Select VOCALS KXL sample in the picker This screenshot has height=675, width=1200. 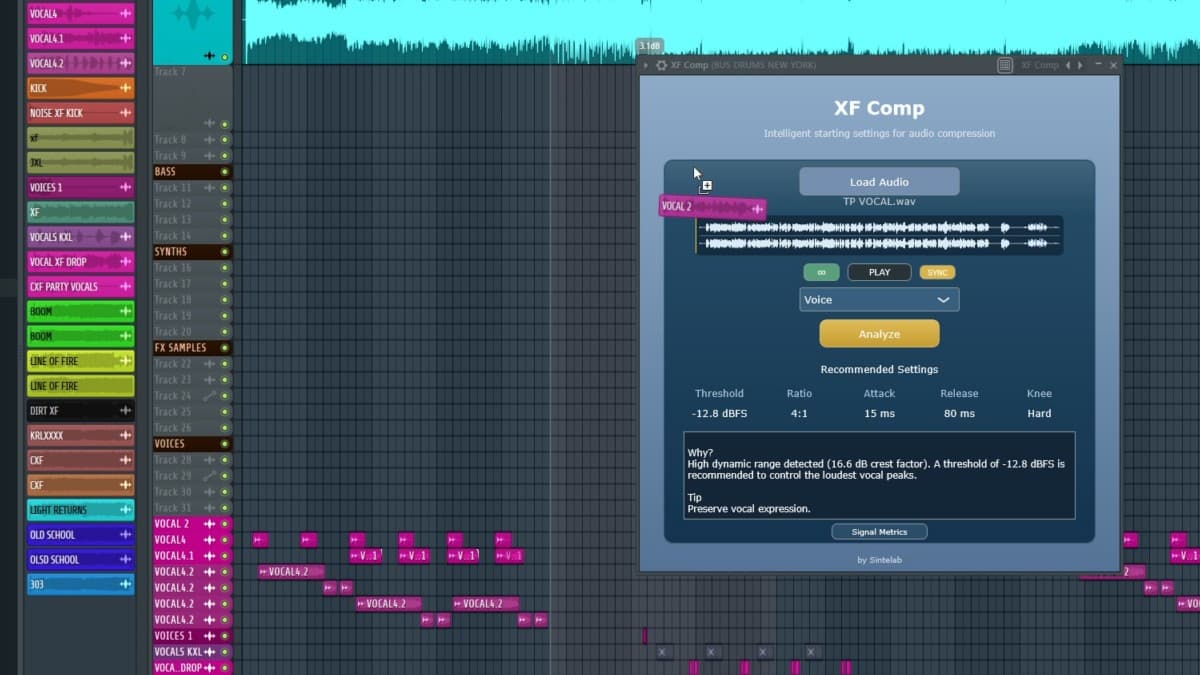click(80, 237)
